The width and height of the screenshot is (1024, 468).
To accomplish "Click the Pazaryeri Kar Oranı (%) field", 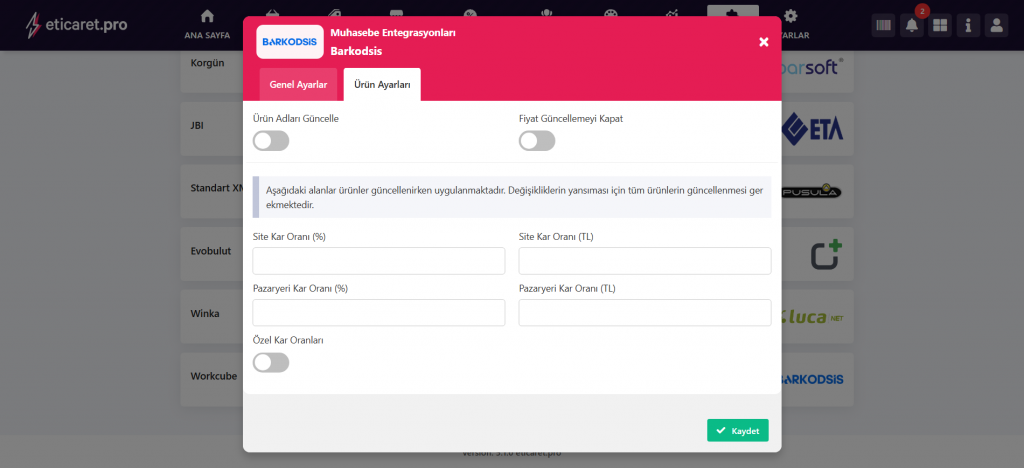I will (379, 313).
